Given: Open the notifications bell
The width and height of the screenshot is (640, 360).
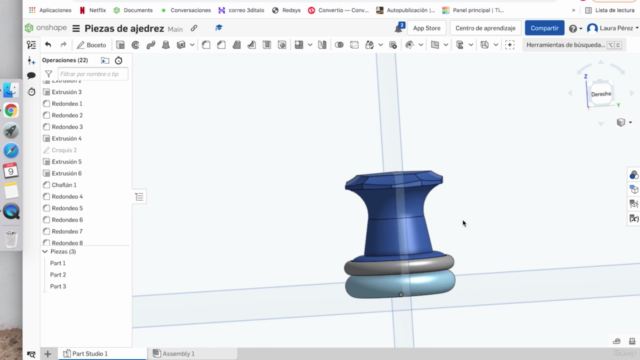Looking at the screenshot, I should point(400,28).
